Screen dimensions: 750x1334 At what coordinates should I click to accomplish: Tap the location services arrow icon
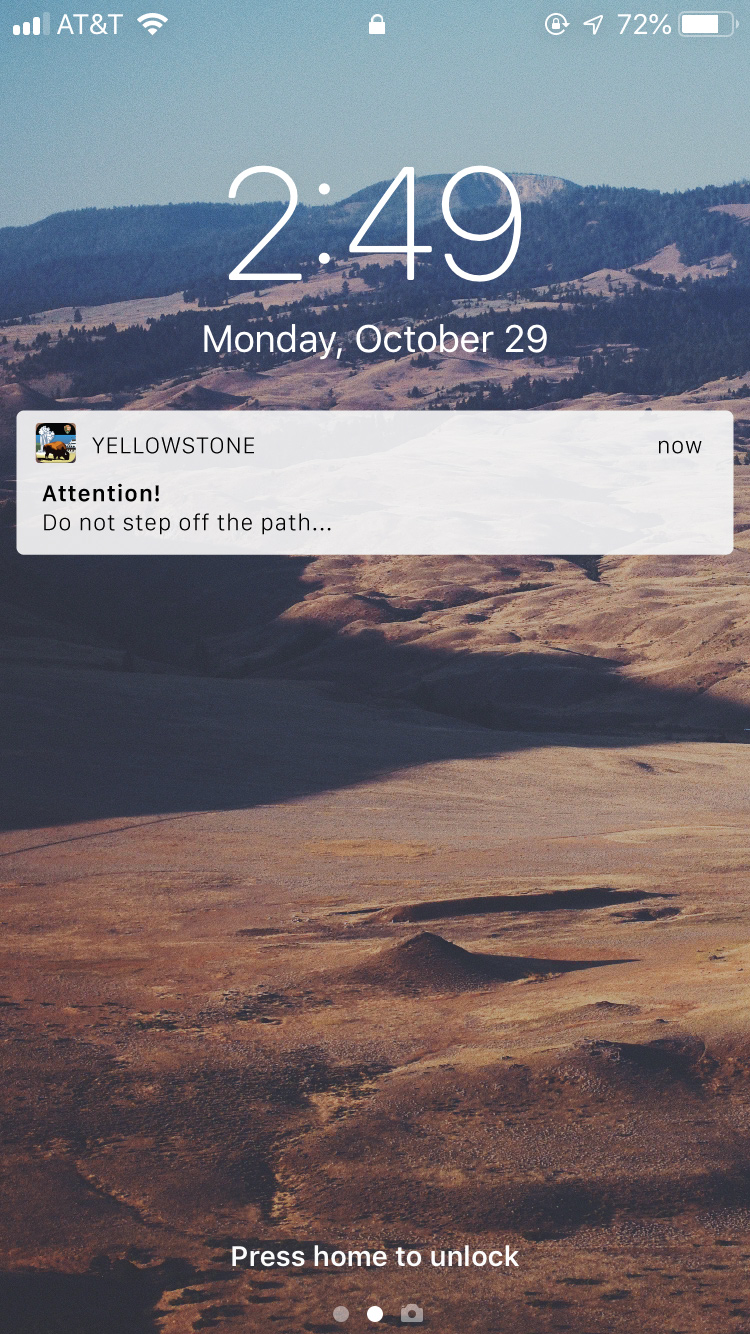coord(594,25)
